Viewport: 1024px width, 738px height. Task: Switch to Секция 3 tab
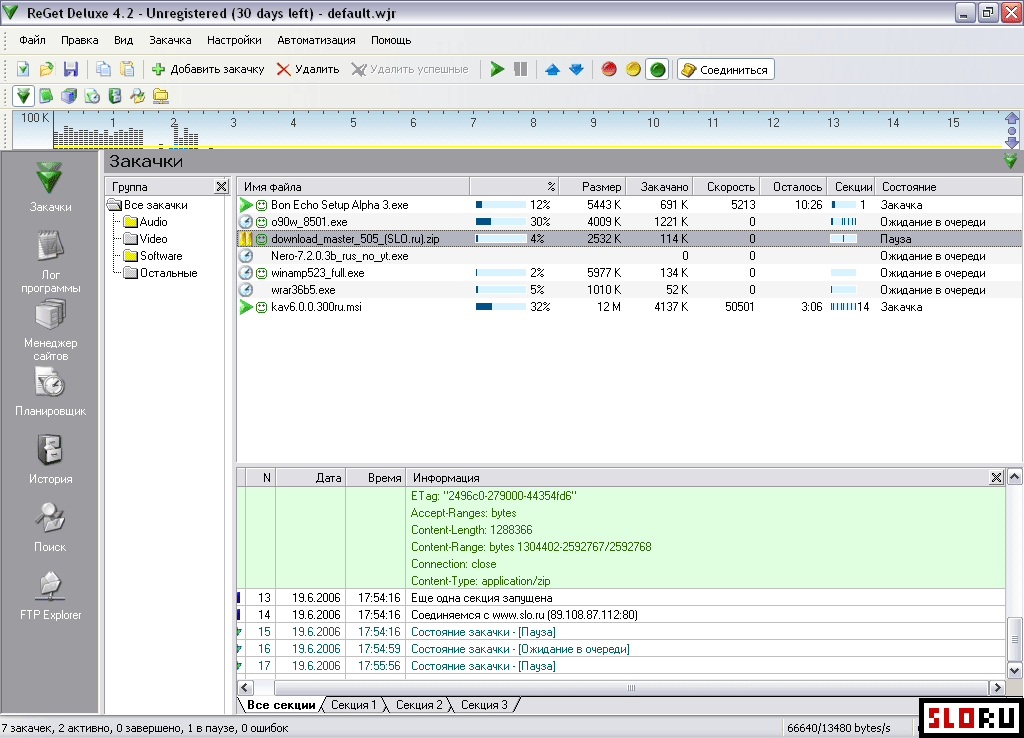(484, 705)
